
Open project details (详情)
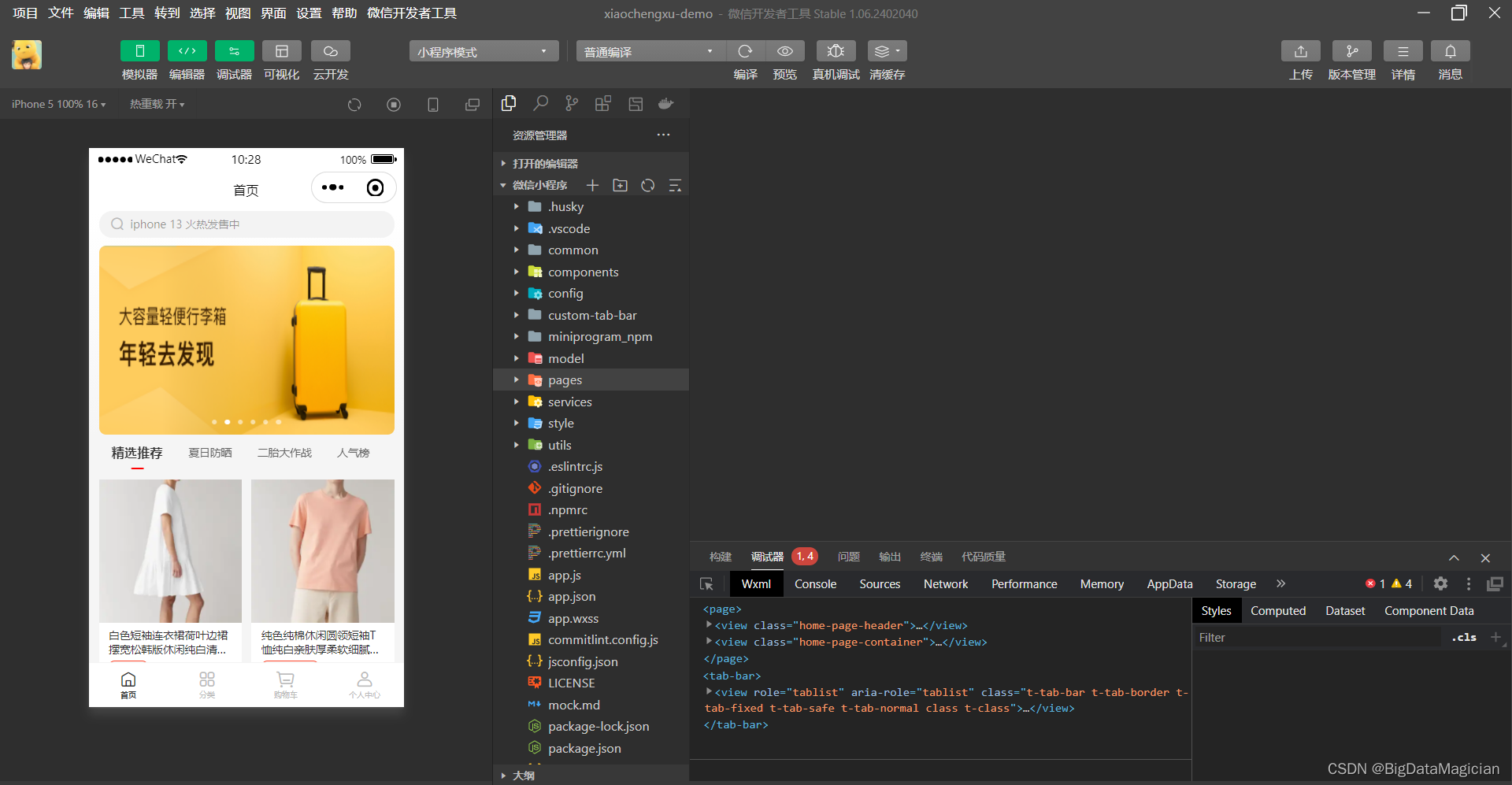1403,51
